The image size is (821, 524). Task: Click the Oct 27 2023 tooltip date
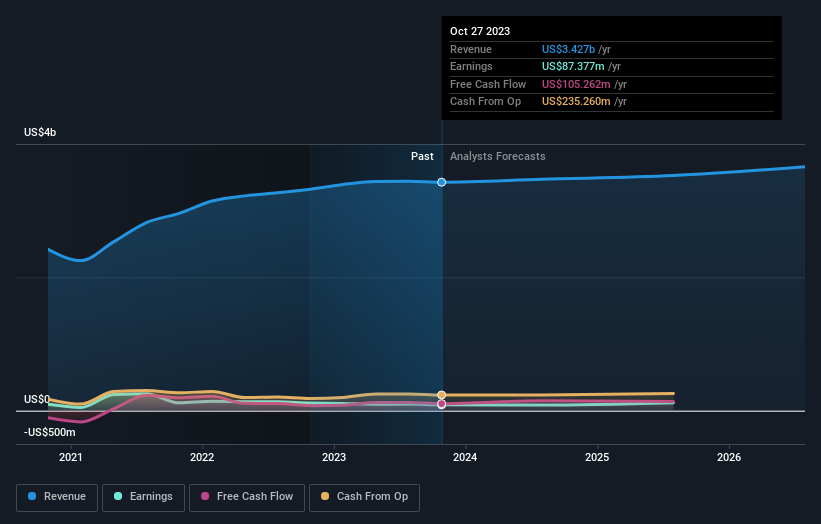(480, 31)
